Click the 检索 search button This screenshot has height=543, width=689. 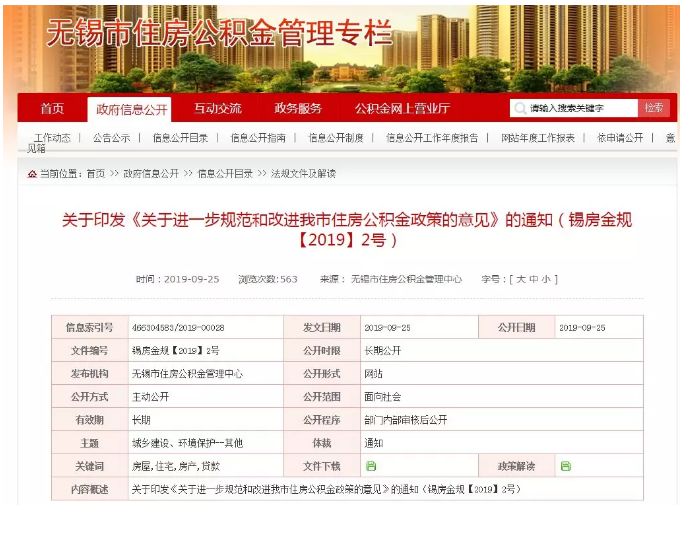click(x=654, y=108)
